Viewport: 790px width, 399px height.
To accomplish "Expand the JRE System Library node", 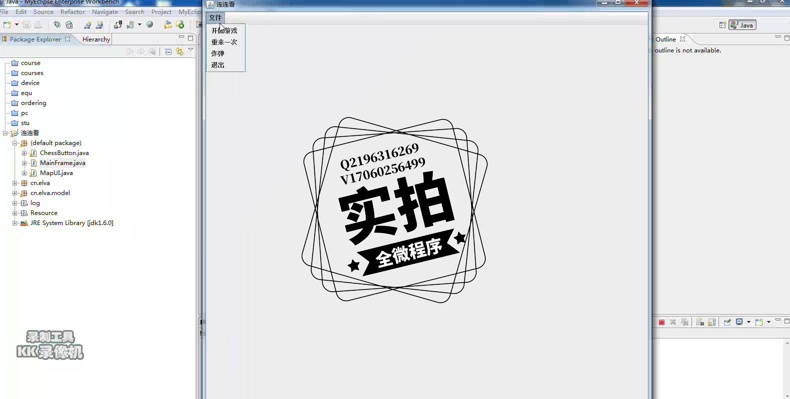I will tap(15, 223).
